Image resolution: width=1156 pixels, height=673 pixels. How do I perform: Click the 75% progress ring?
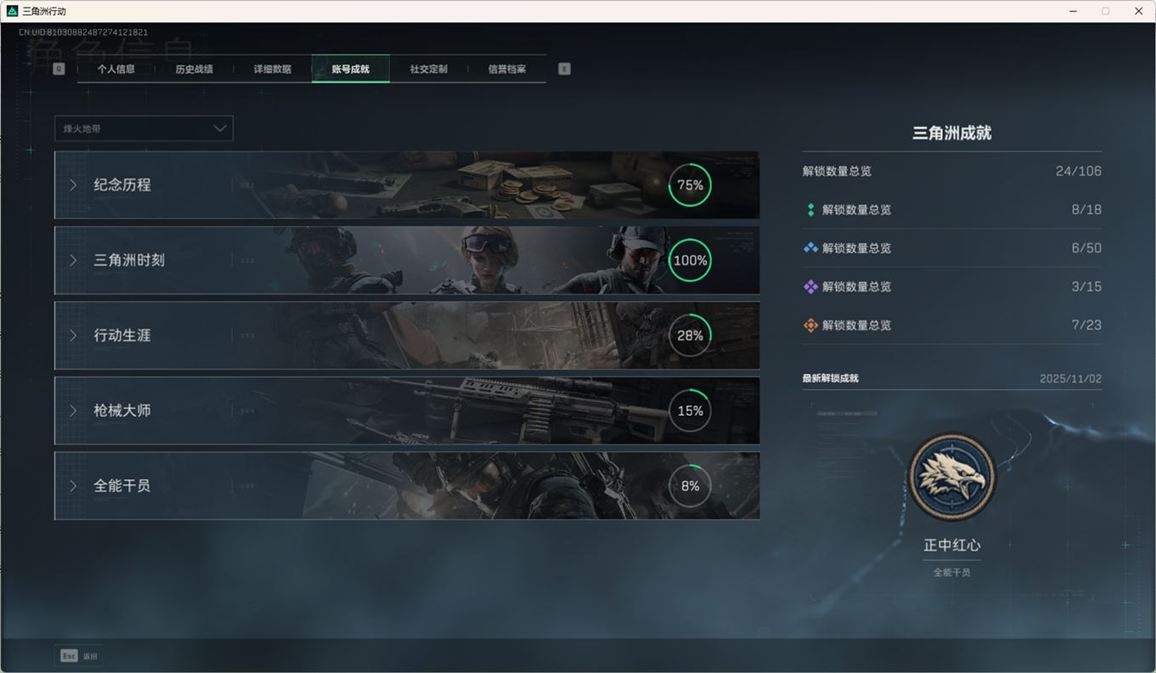point(690,185)
